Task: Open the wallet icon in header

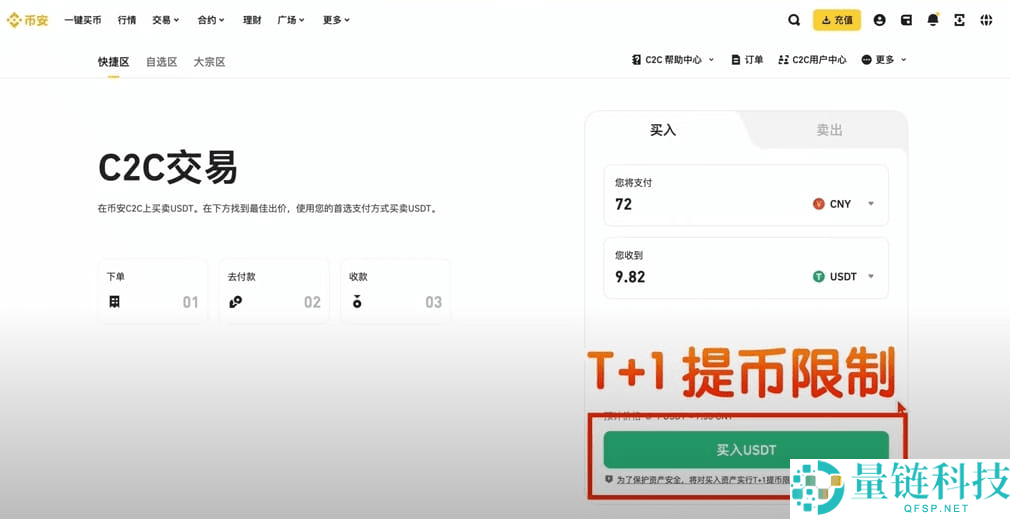Action: 906,20
